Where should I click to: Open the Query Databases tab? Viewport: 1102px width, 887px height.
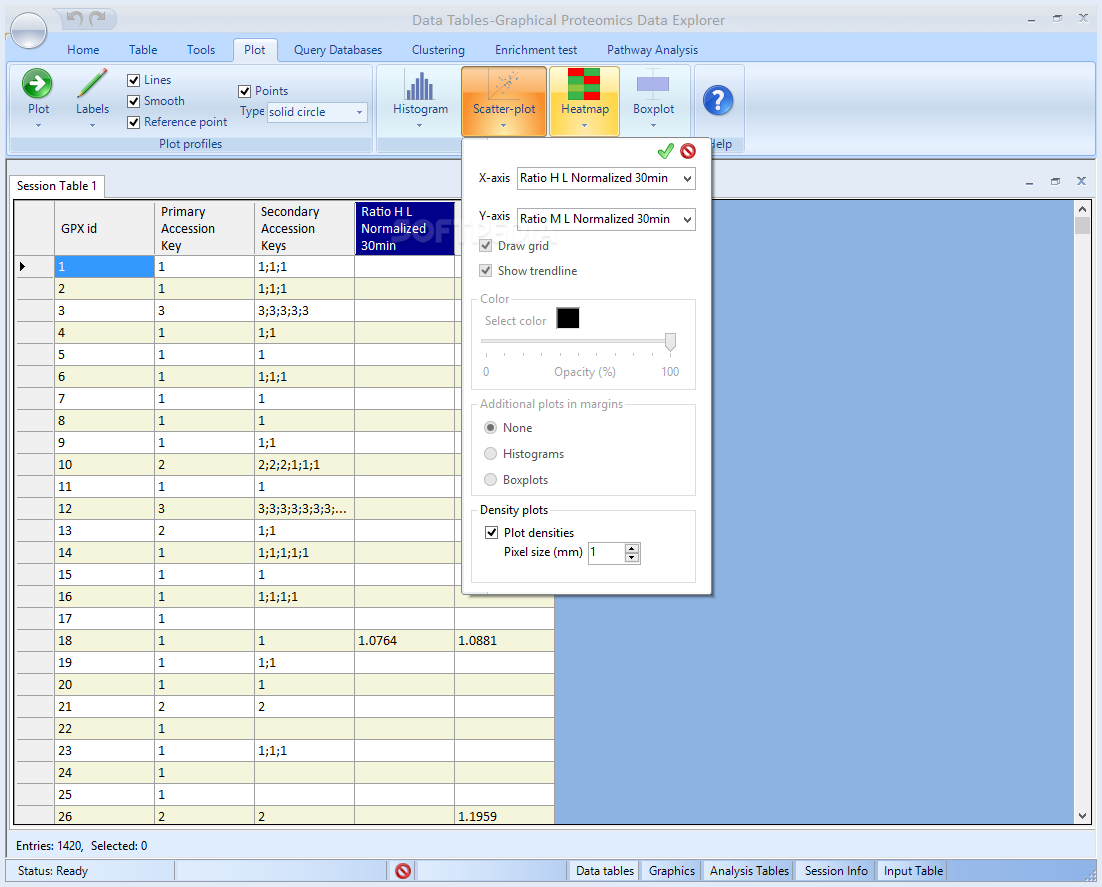[x=338, y=50]
